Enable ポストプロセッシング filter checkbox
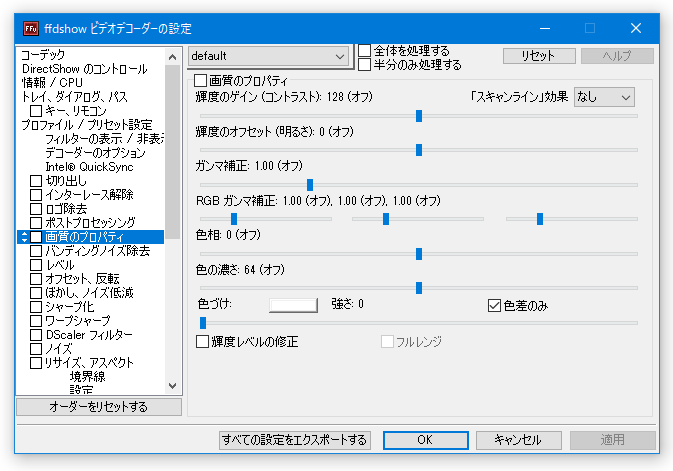Screen dimensions: 673x471 [36, 223]
